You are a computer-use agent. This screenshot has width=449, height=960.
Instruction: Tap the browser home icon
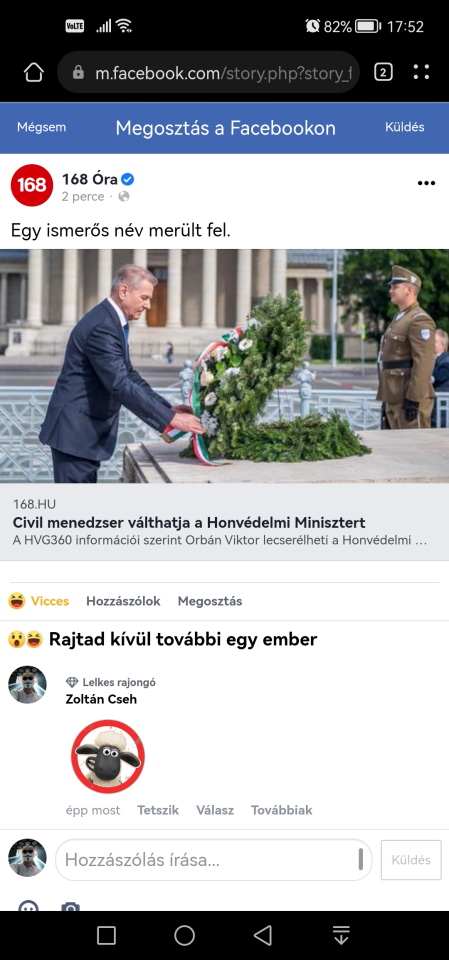coord(34,73)
